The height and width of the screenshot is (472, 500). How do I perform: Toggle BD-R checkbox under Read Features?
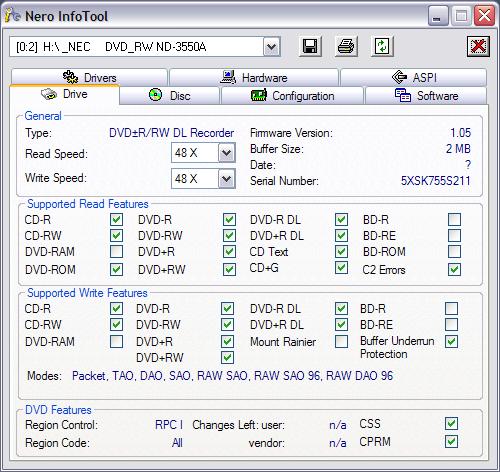click(x=455, y=220)
